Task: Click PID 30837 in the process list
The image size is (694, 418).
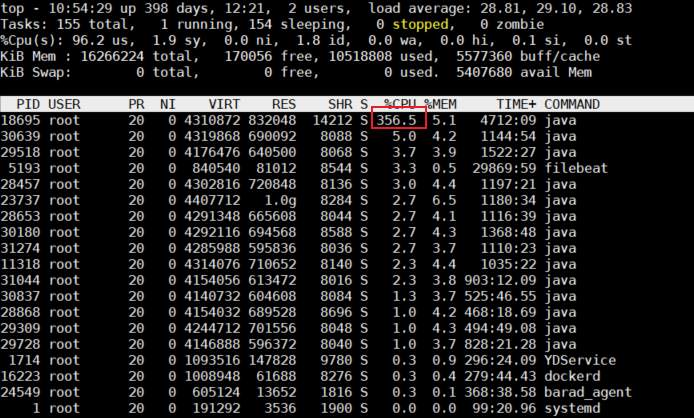Action: [x=20, y=296]
